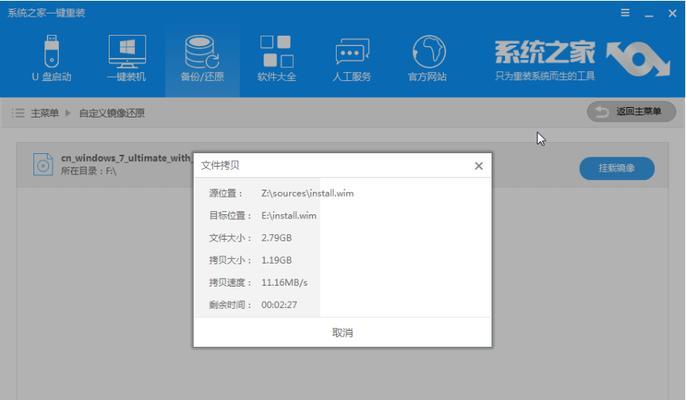
Task: Click source path Z:\sources\install.wim
Action: coord(308,193)
